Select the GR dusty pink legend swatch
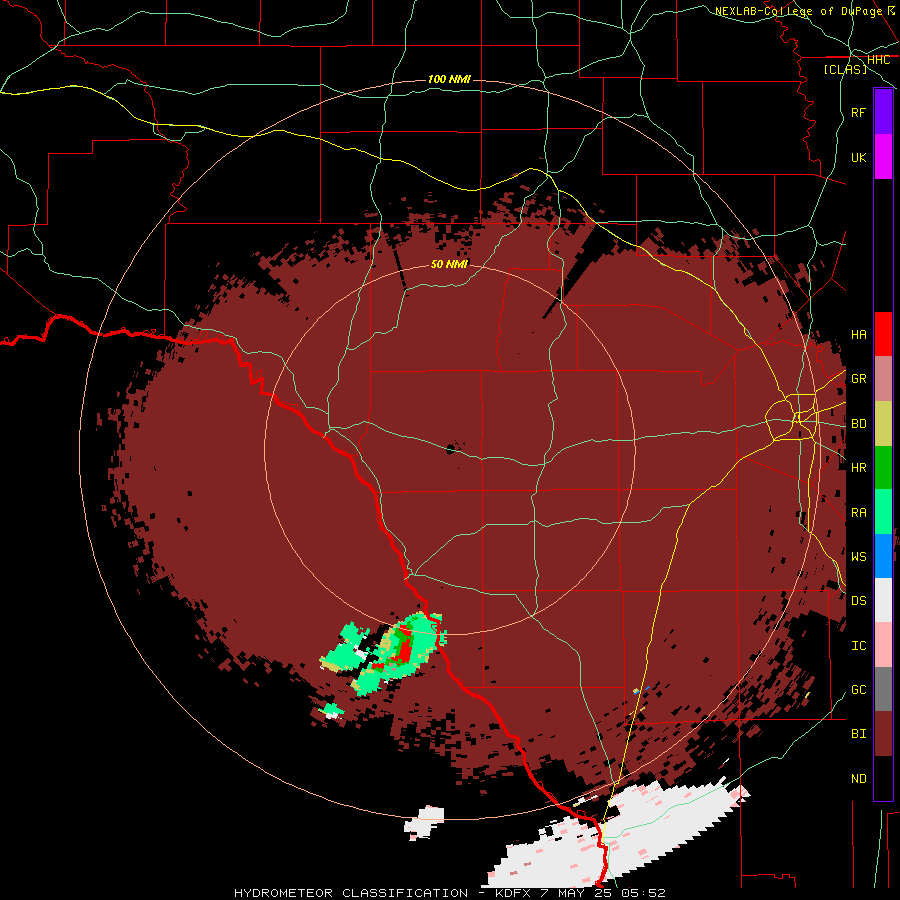This screenshot has width=900, height=900. click(883, 379)
